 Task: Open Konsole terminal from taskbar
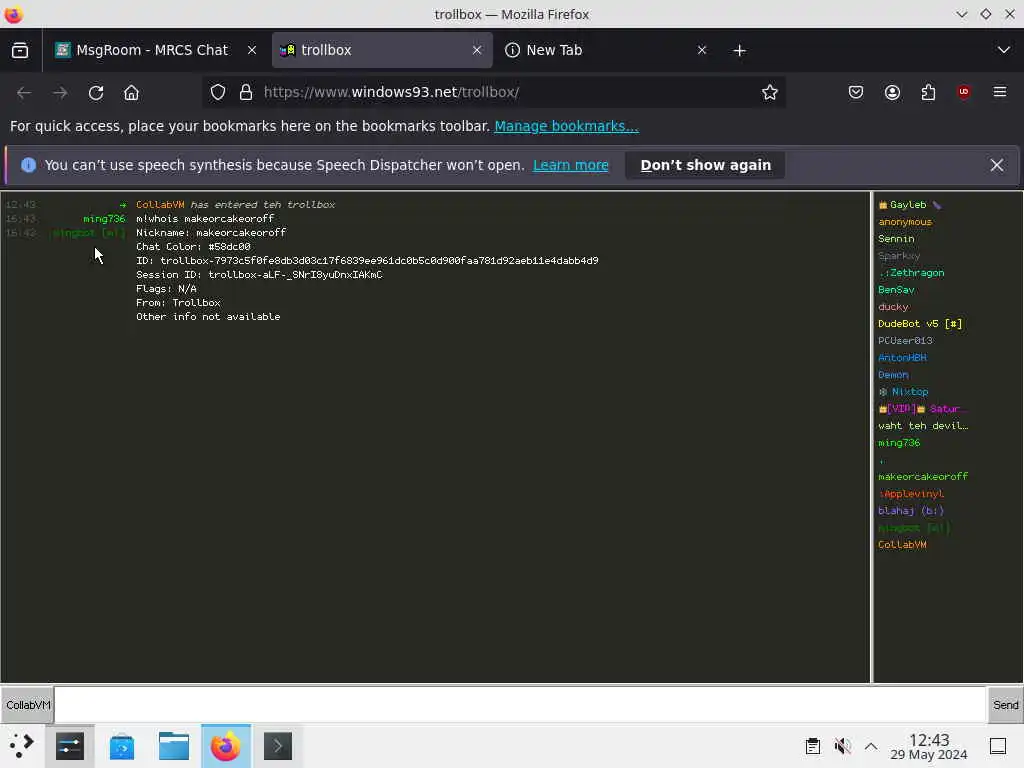[x=278, y=746]
